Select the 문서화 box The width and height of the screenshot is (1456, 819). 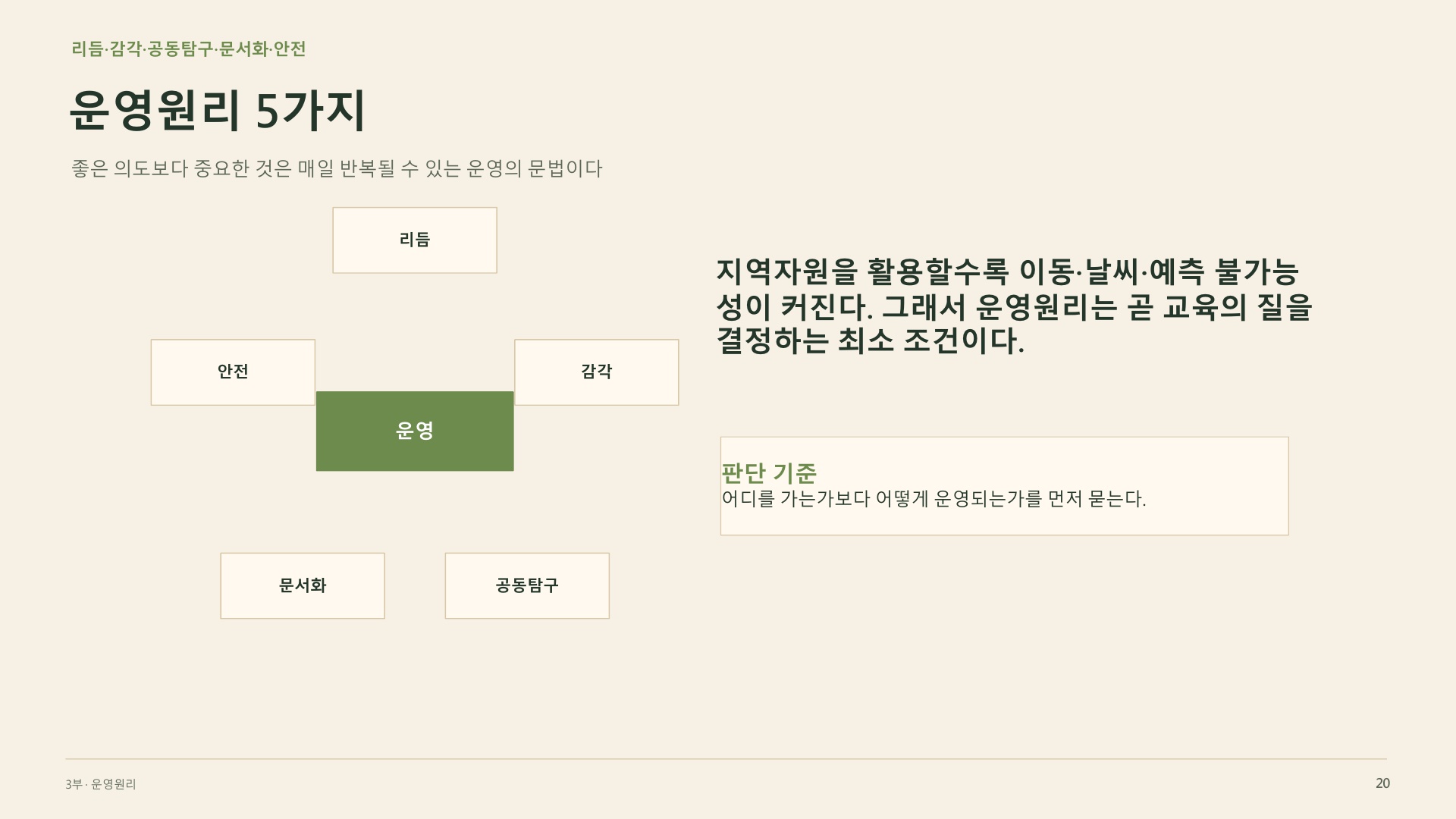click(x=303, y=586)
